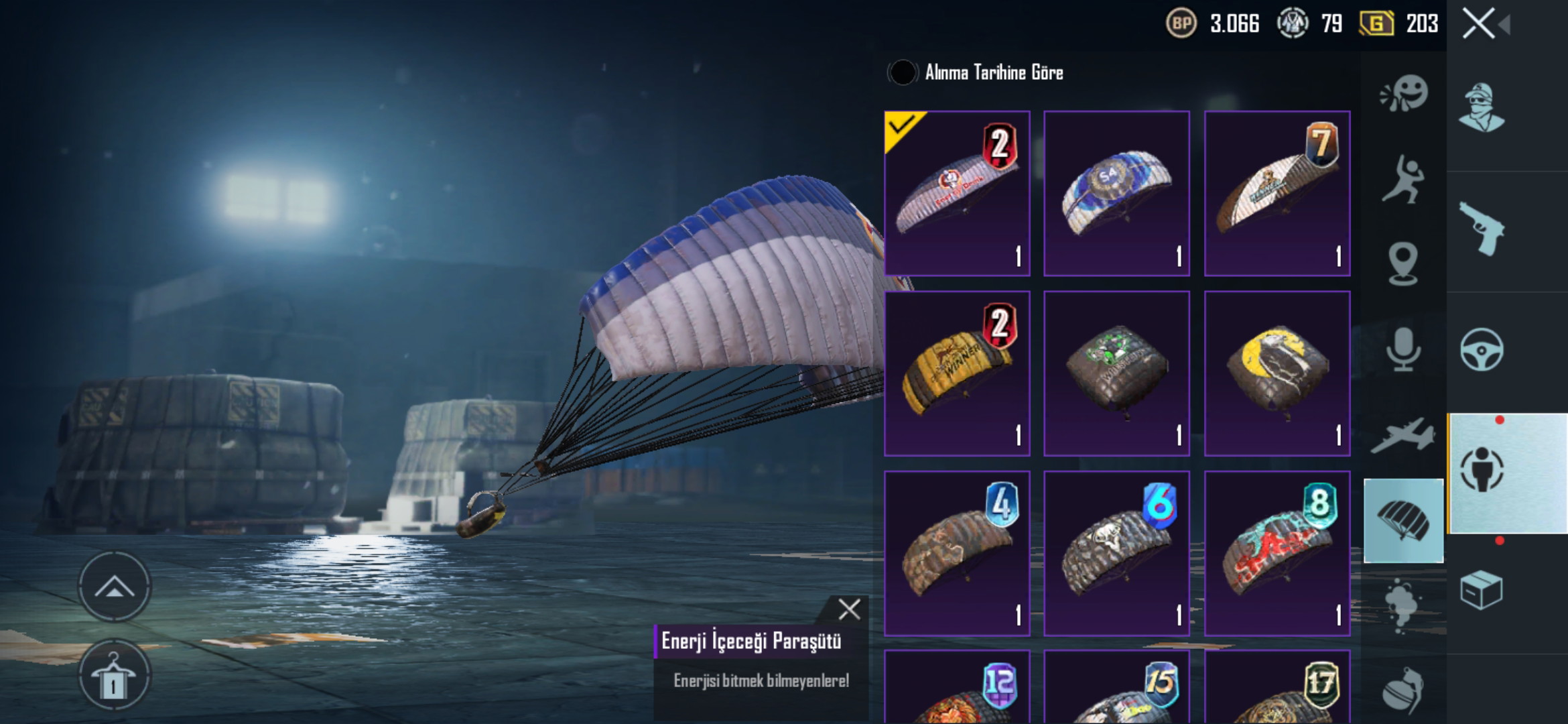Open the steering wheel vehicle tab
This screenshot has height=724, width=1568.
1482,349
